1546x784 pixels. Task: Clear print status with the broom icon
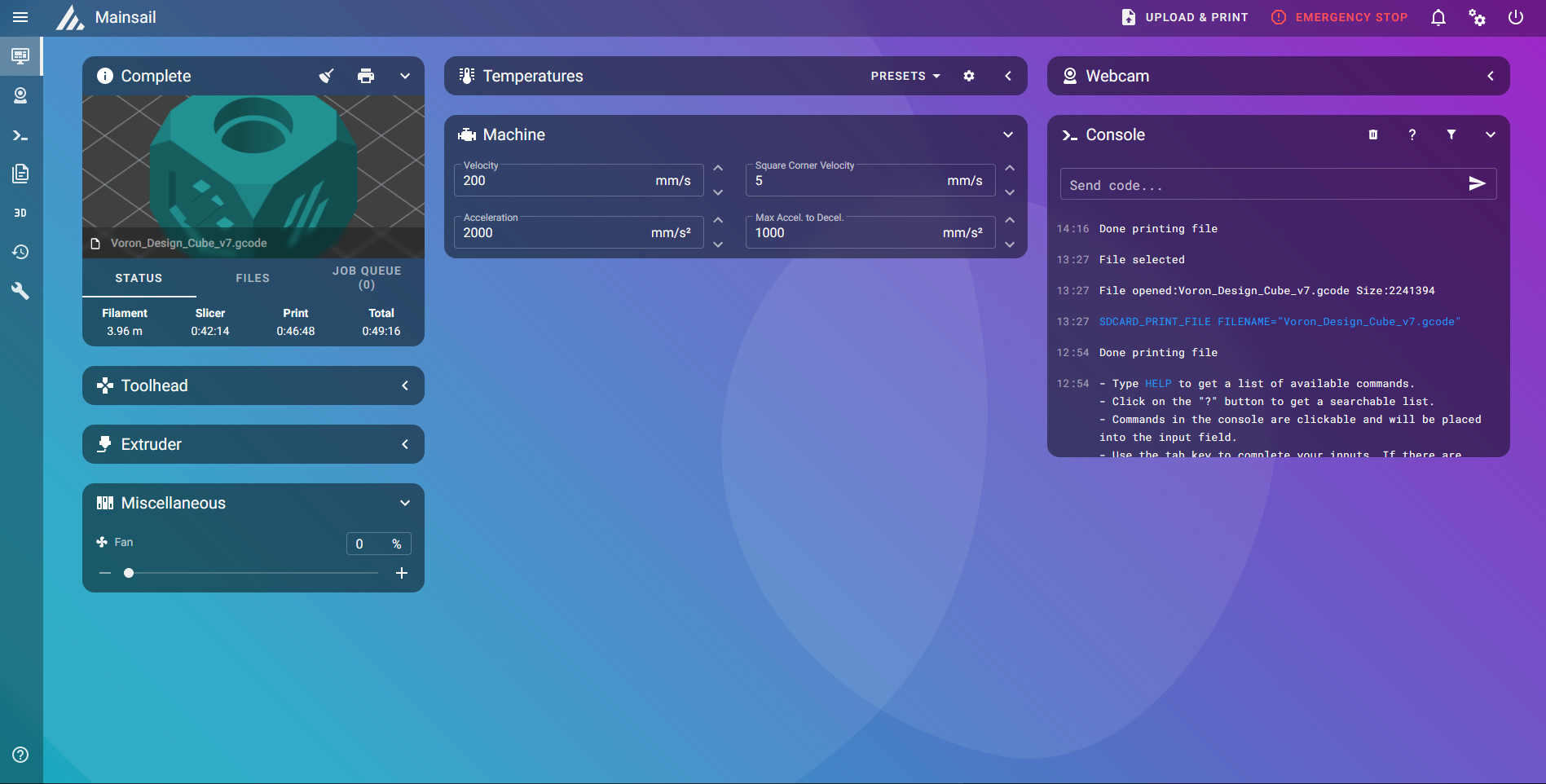pyautogui.click(x=326, y=76)
